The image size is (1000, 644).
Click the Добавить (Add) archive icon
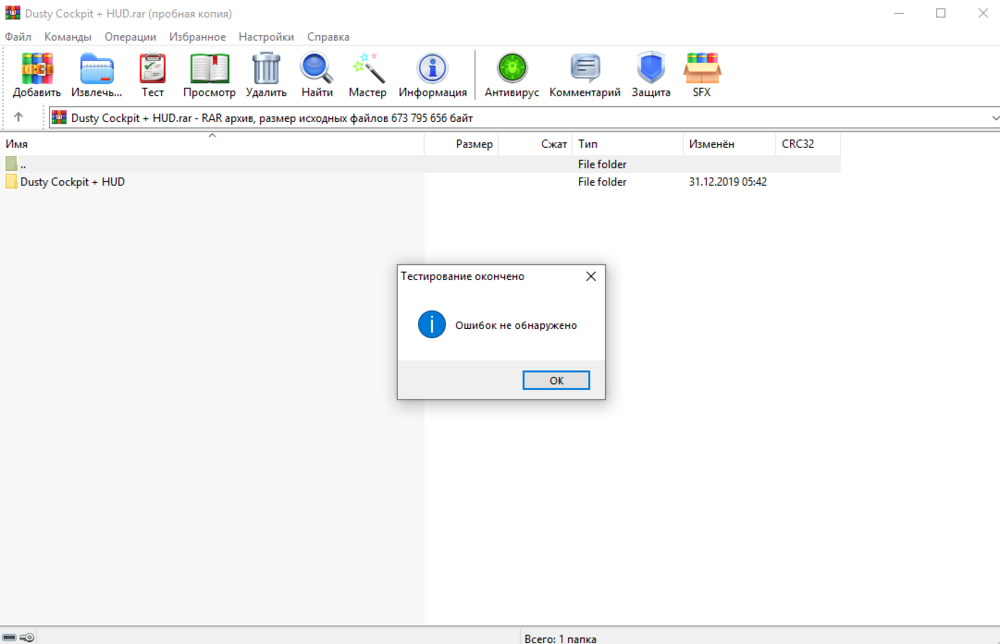35,68
